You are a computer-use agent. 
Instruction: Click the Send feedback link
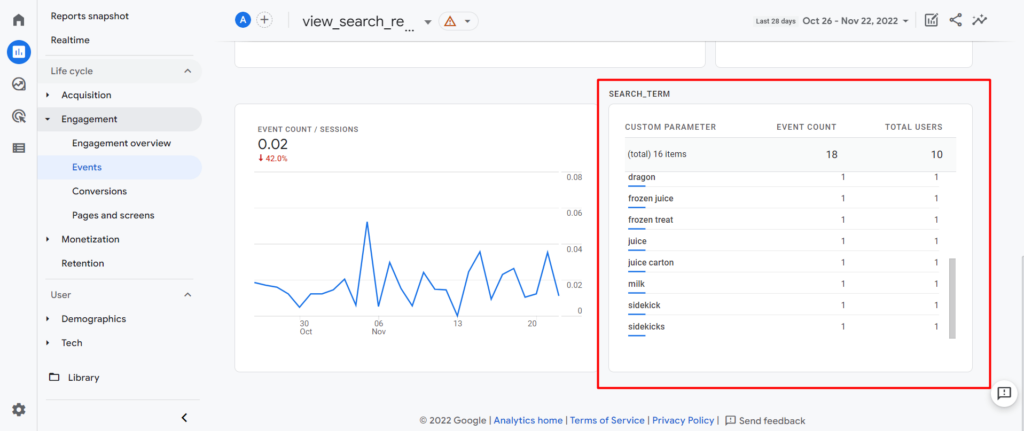pyautogui.click(x=765, y=421)
